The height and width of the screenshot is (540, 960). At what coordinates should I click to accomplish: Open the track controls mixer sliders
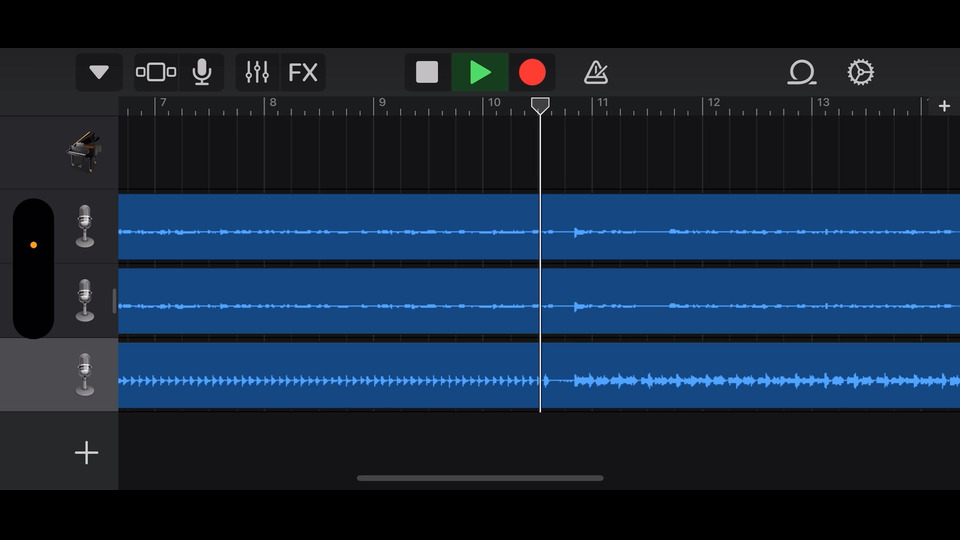pos(258,72)
